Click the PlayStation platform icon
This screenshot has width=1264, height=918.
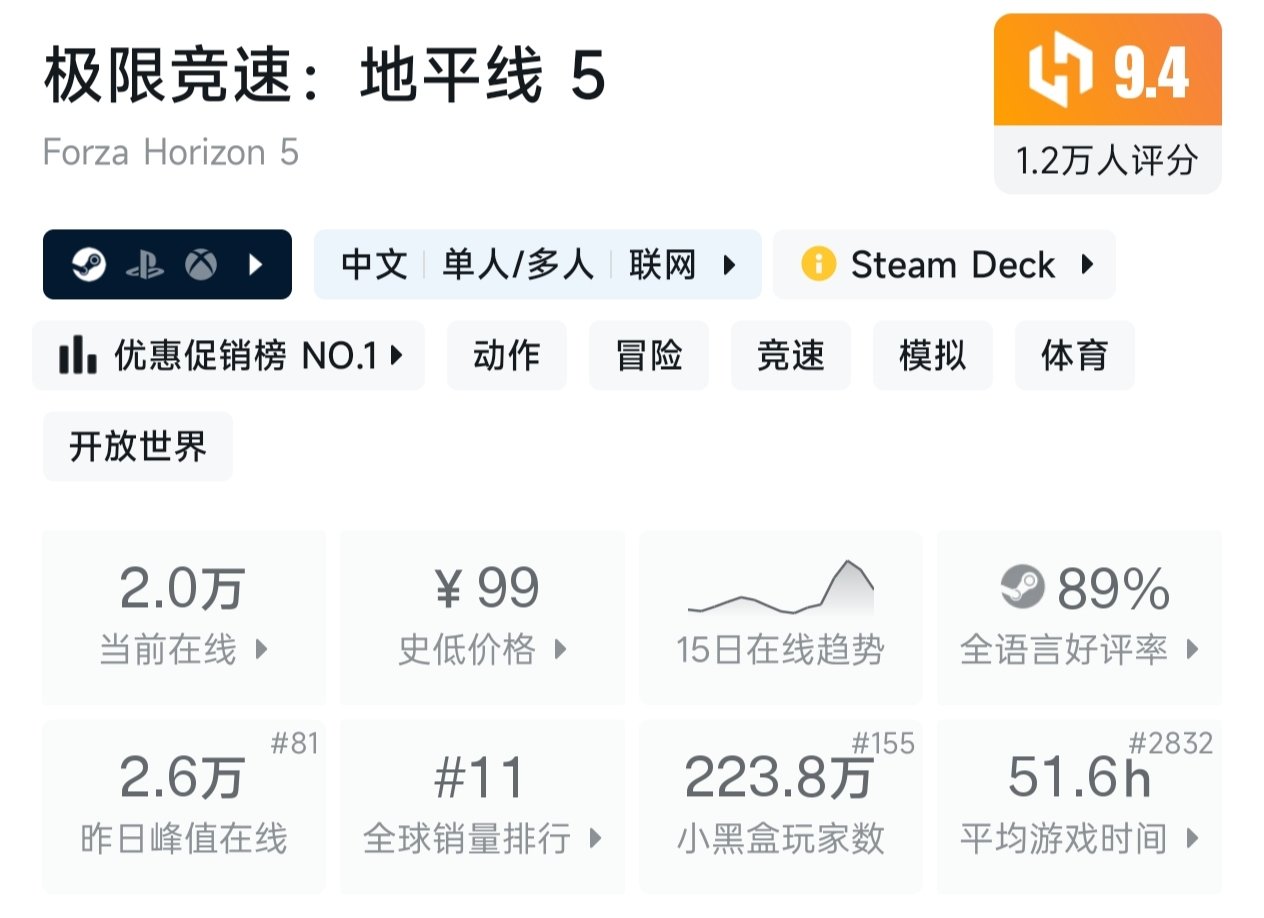pos(145,265)
